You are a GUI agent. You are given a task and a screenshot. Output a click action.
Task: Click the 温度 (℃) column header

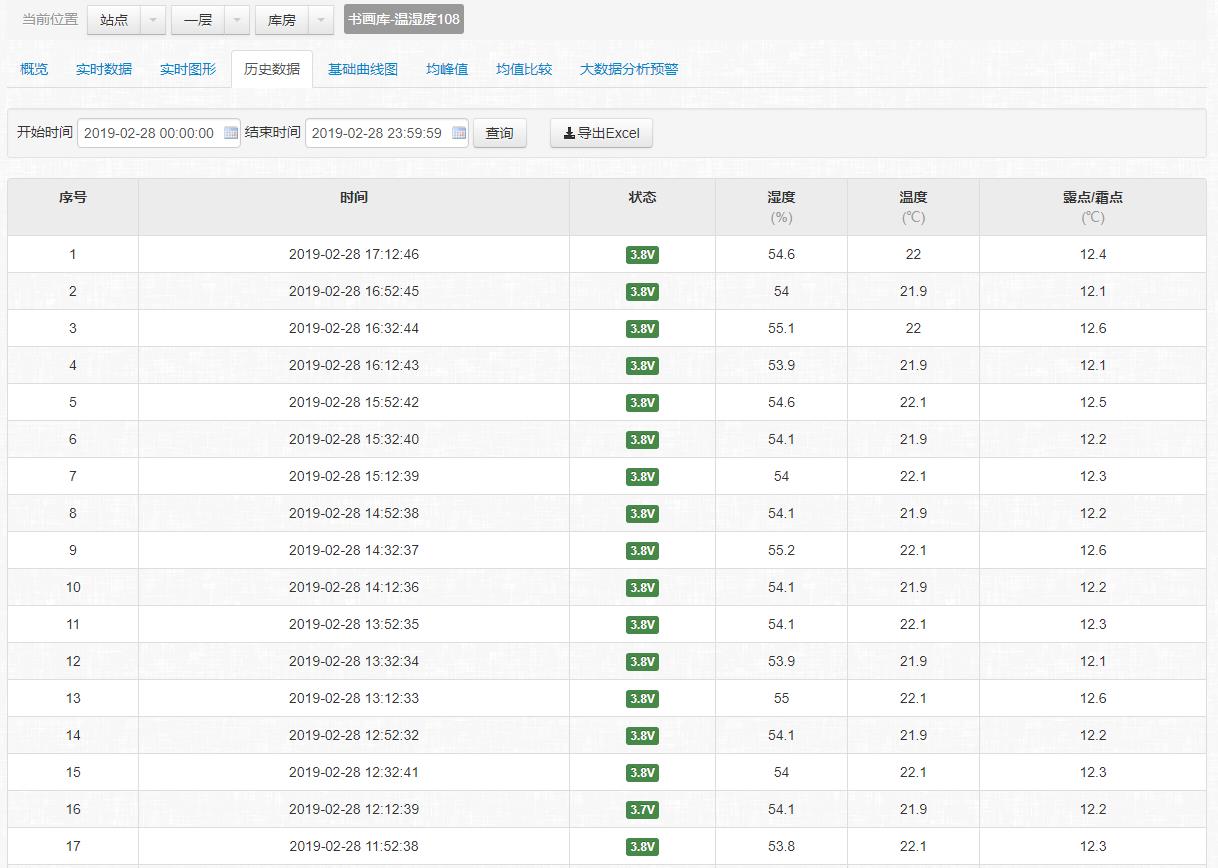913,207
